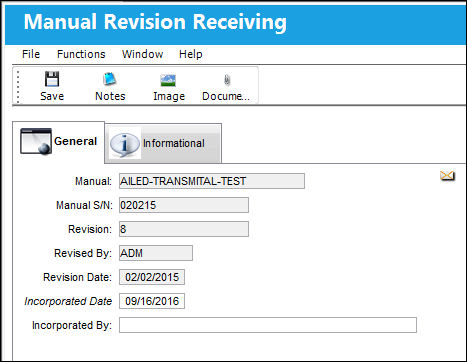Open the Functions menu
467x362 pixels.
coord(81,54)
